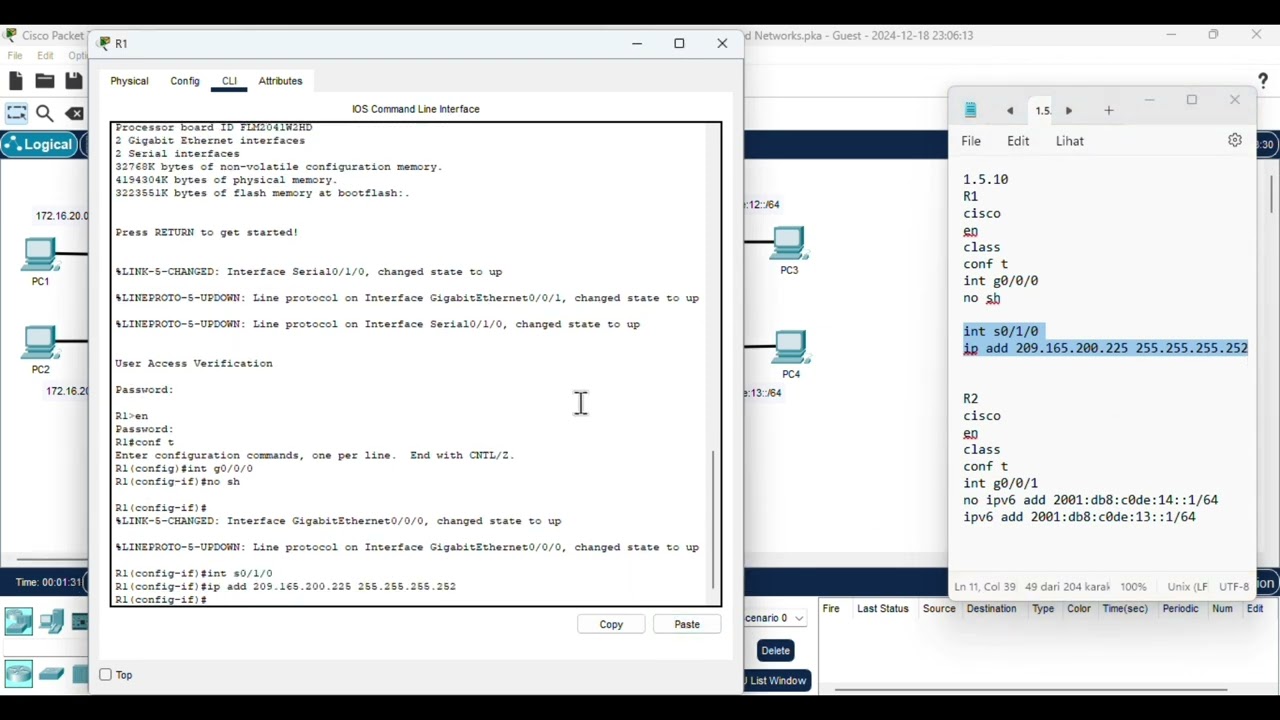
Task: Open File menu in Notepad
Action: click(x=971, y=141)
